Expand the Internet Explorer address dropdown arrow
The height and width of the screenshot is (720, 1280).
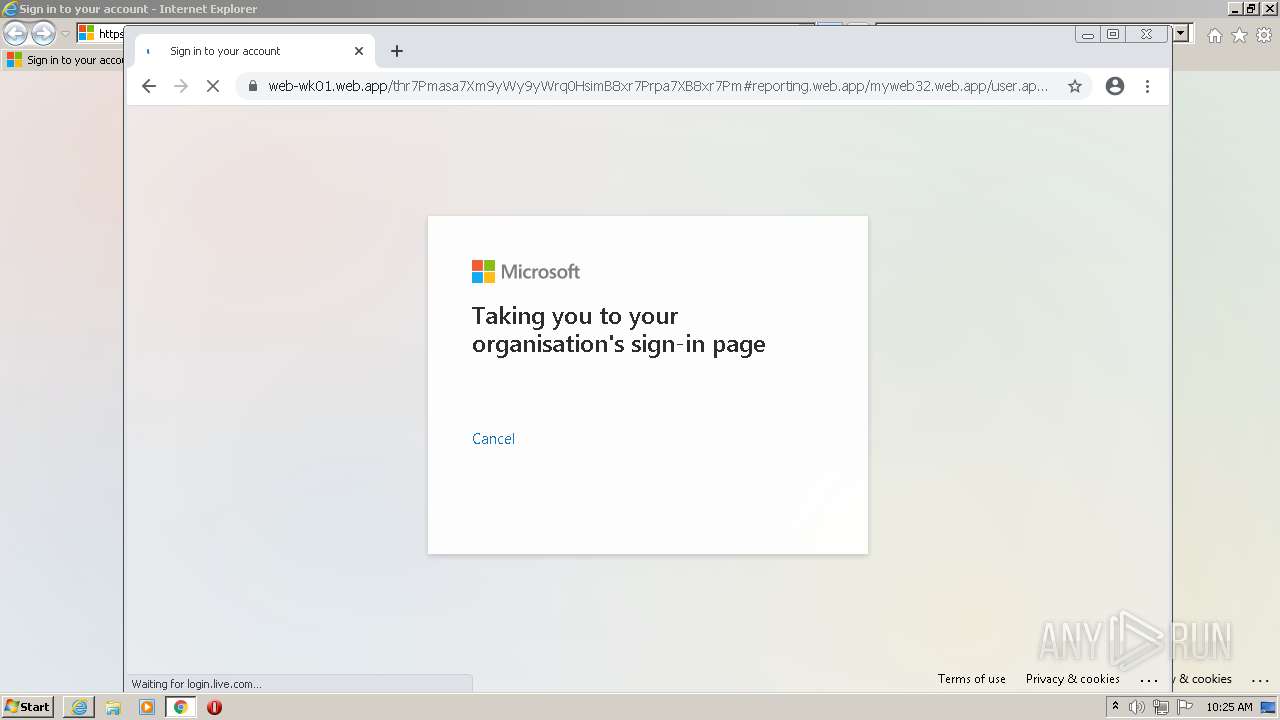(1181, 34)
